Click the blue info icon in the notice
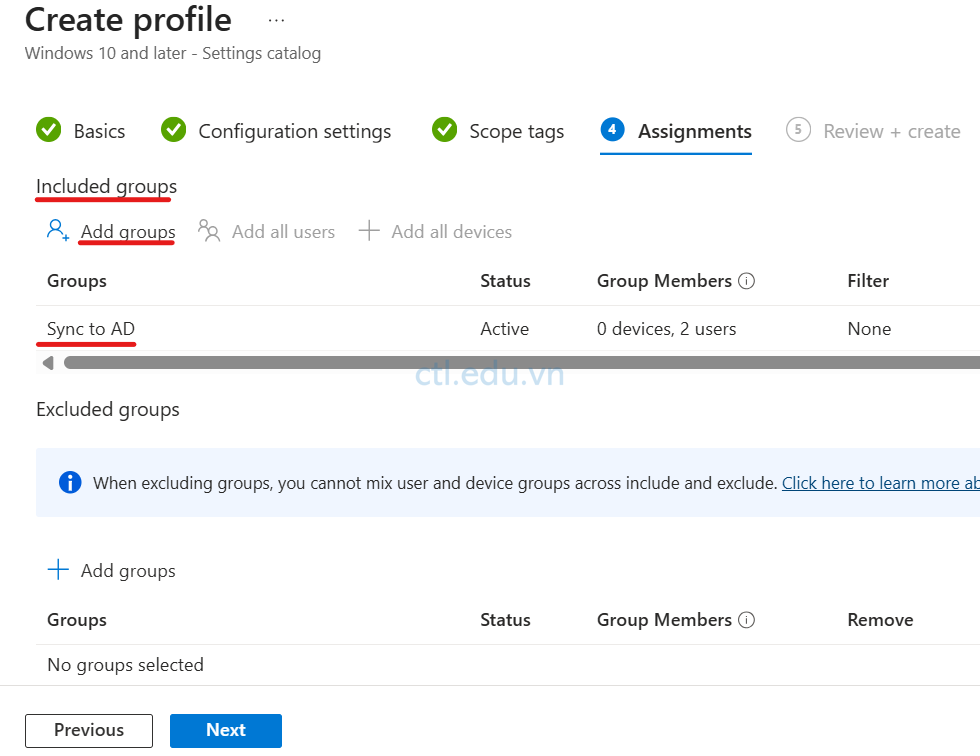Image resolution: width=980 pixels, height=756 pixels. pos(70,482)
